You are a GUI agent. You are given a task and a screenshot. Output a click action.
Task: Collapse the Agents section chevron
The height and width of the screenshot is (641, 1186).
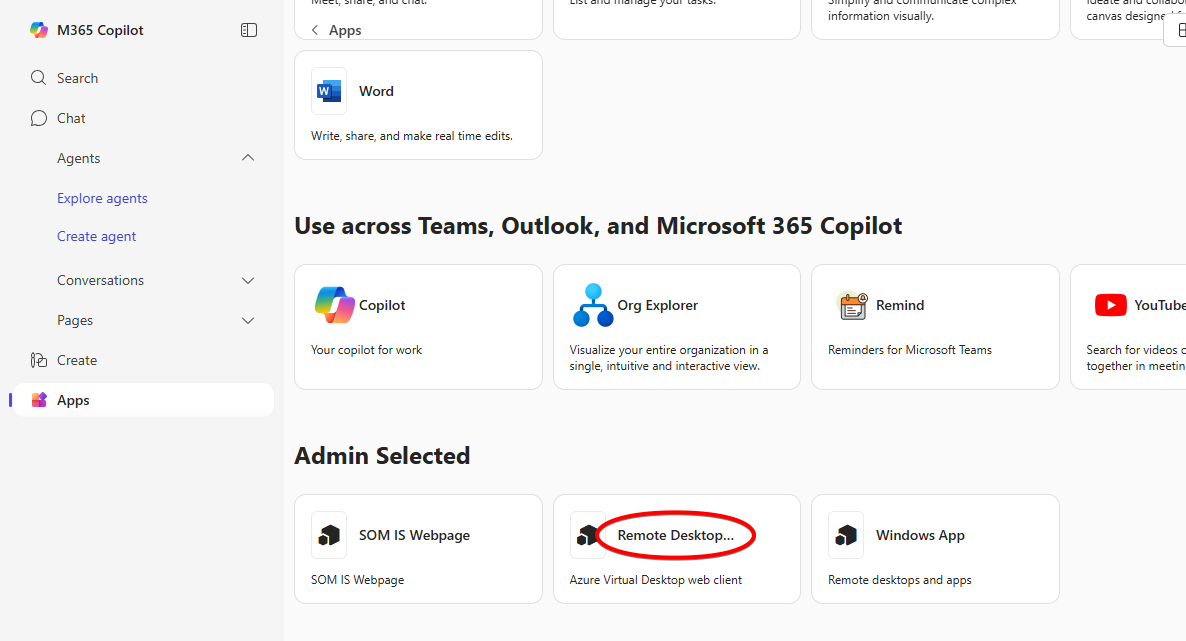tap(248, 158)
